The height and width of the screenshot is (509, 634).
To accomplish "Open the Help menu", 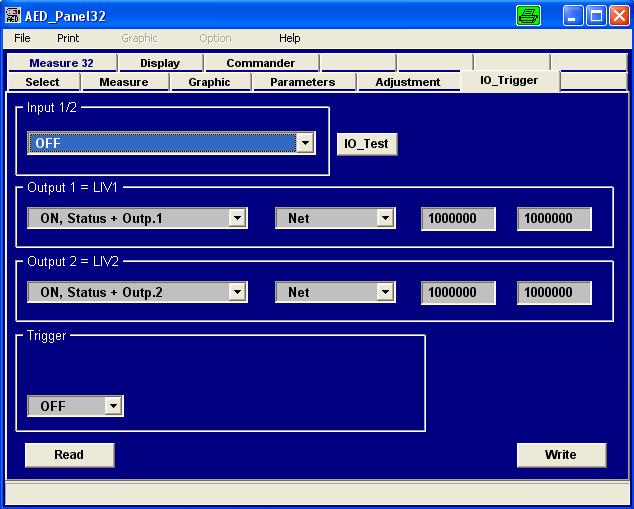I will (290, 38).
